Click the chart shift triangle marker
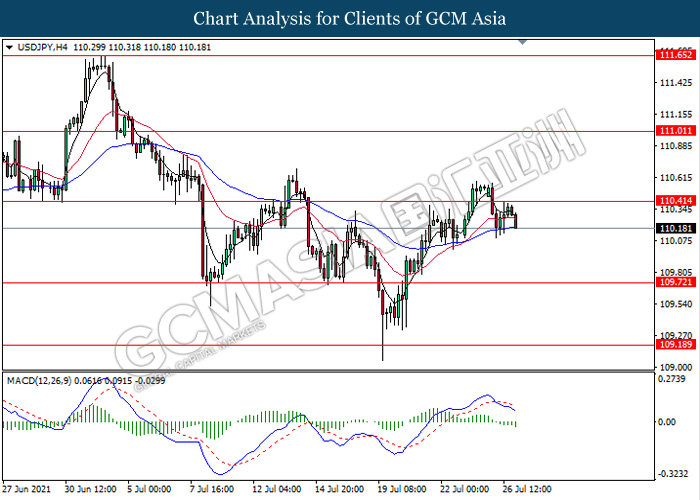 (523, 42)
